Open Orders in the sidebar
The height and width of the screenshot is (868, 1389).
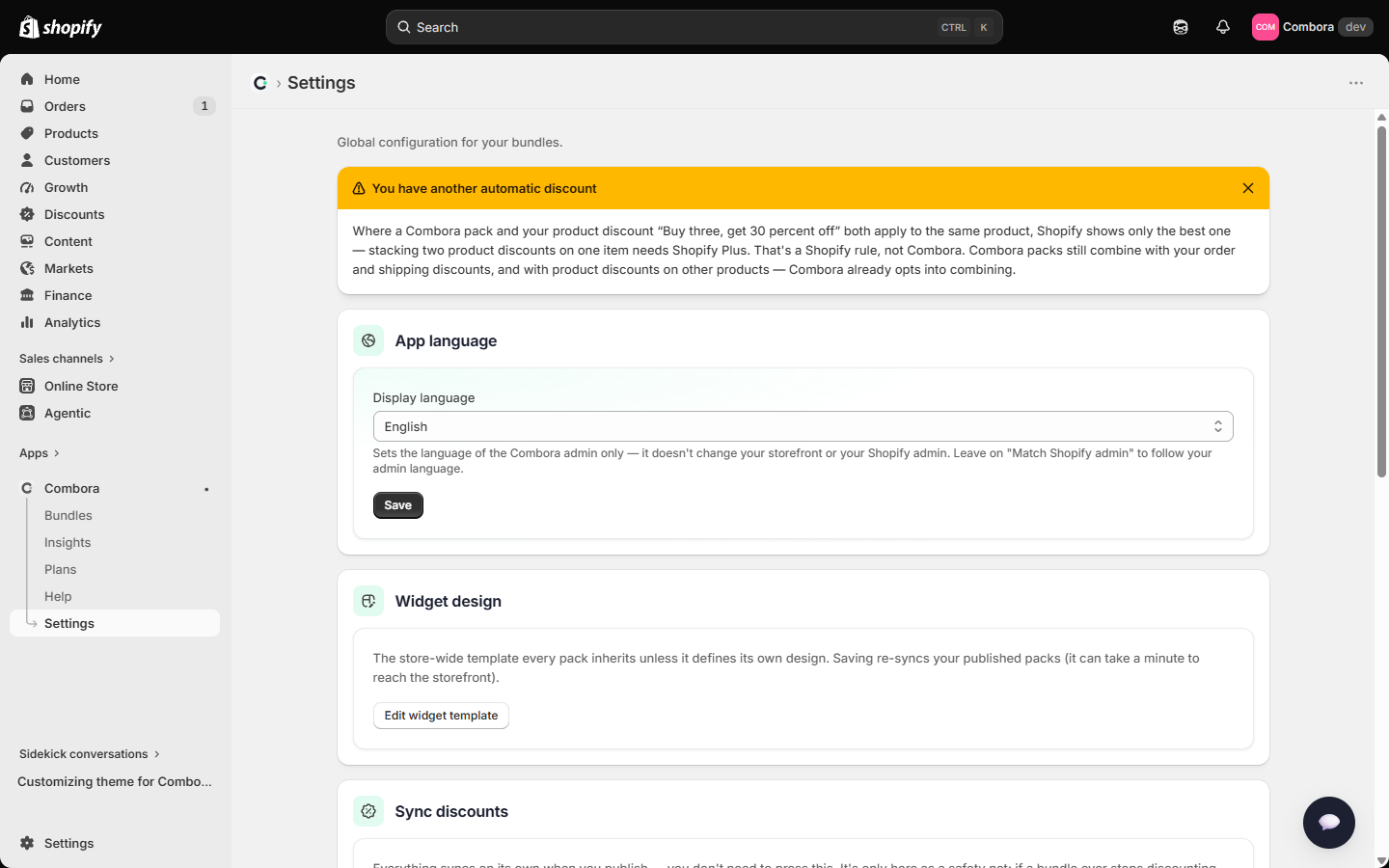point(115,106)
